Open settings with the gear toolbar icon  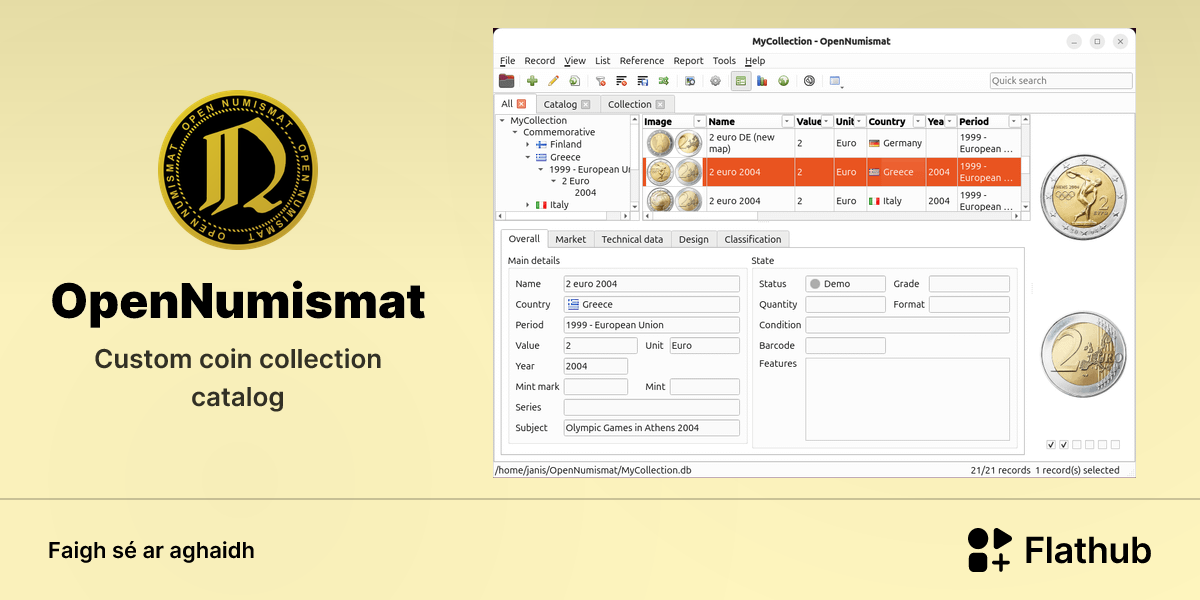[715, 81]
